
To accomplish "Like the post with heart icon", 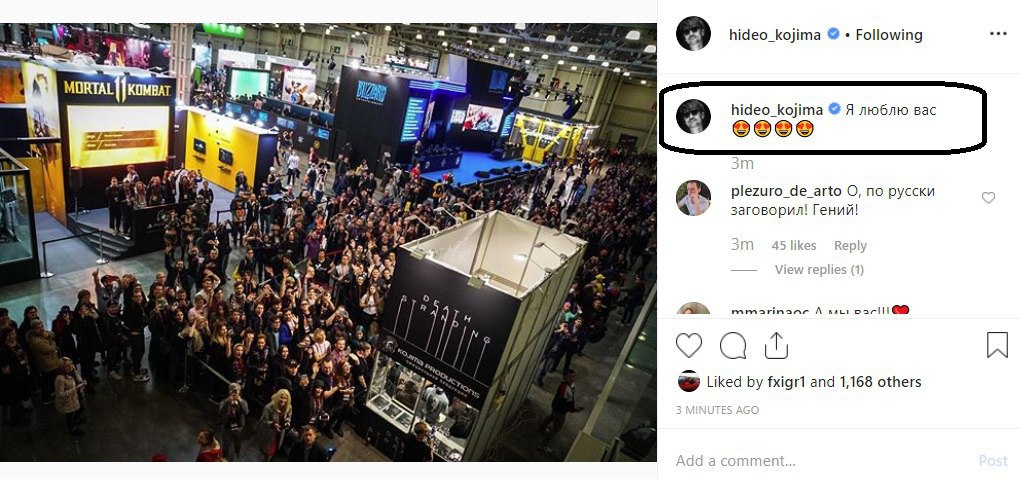I will (x=688, y=346).
